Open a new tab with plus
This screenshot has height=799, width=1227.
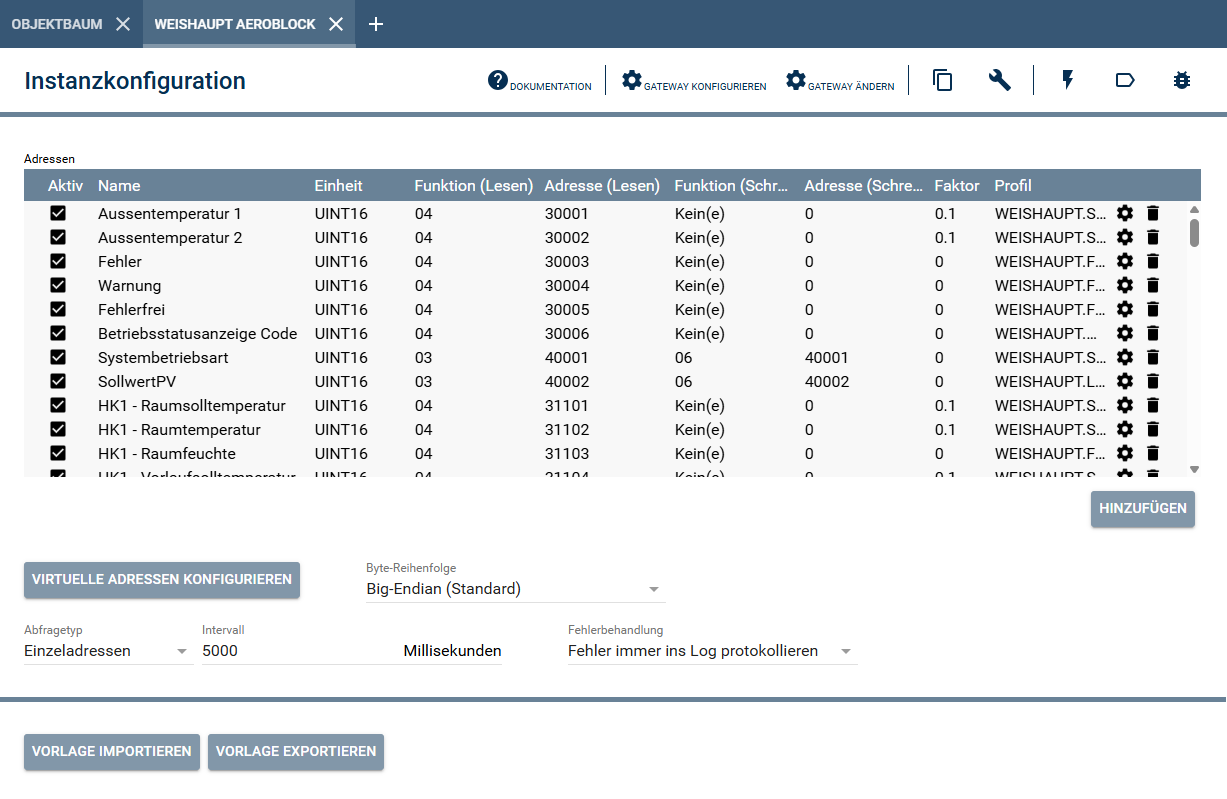376,24
